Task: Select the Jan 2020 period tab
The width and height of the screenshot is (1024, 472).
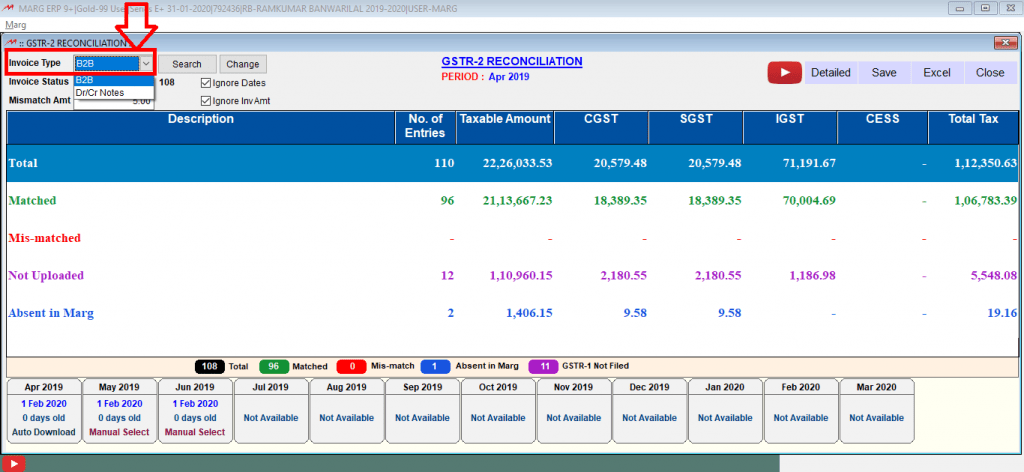Action: pyautogui.click(x=726, y=409)
